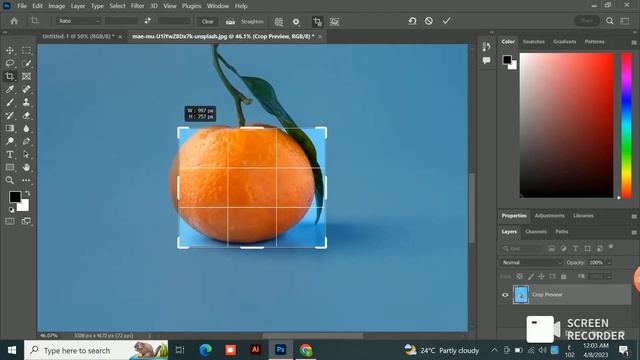Open the Image menu
This screenshot has height=360, width=640.
56,6
